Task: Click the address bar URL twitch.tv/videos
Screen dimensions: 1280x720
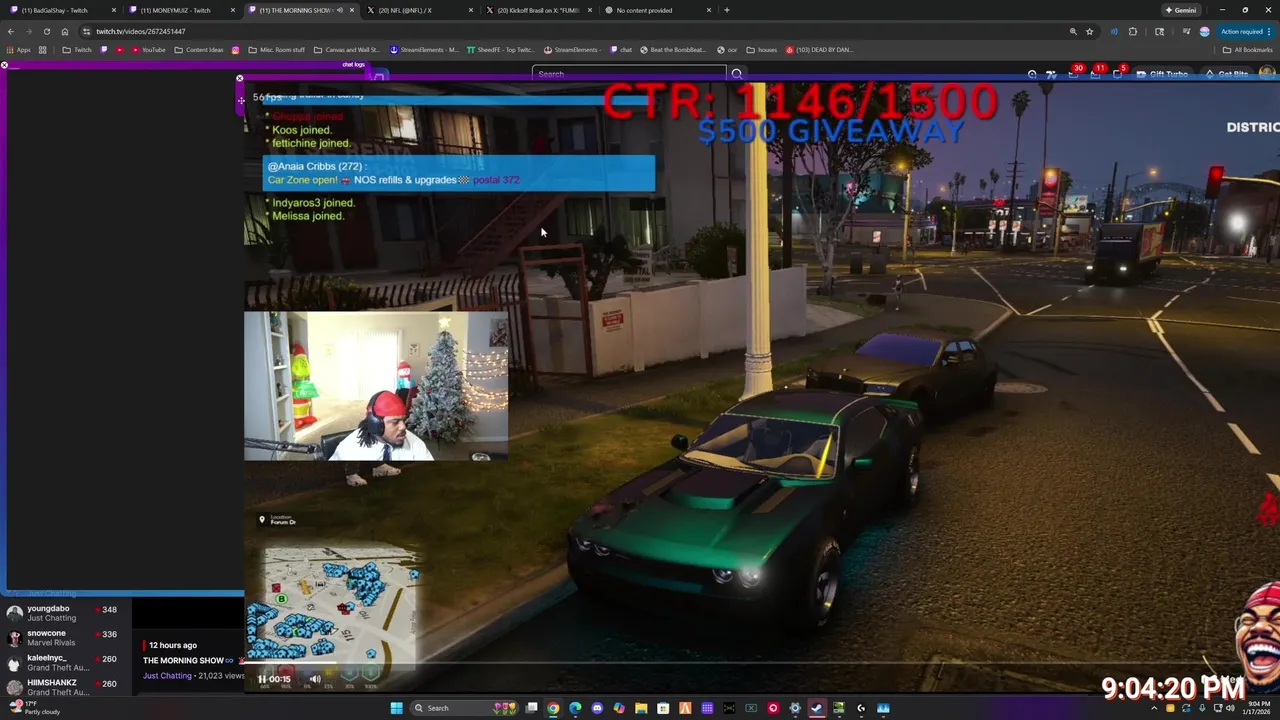Action: pos(141,31)
